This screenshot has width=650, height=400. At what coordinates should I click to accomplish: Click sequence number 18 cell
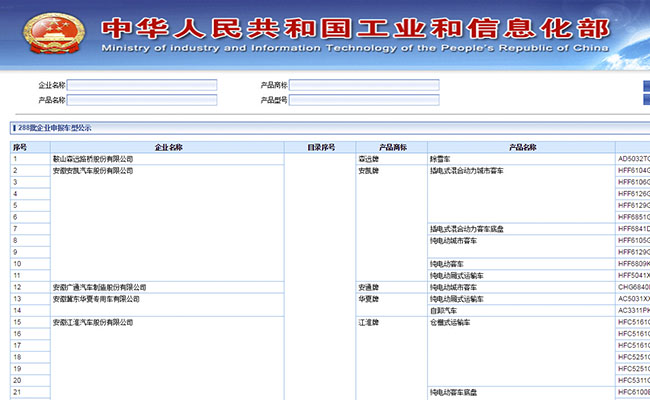(30, 357)
